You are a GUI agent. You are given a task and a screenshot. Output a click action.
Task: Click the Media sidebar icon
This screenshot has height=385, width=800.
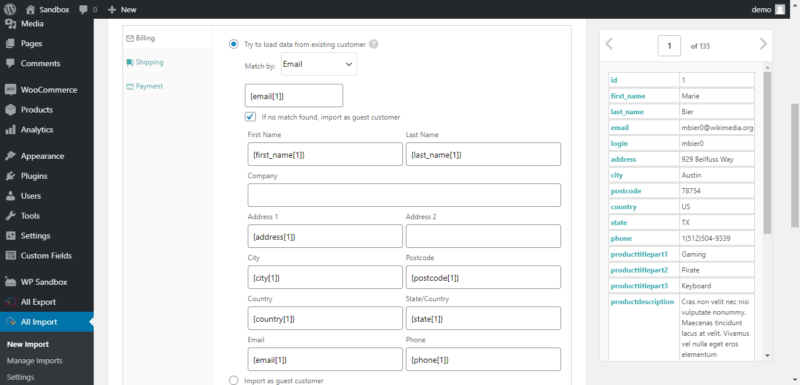10,23
